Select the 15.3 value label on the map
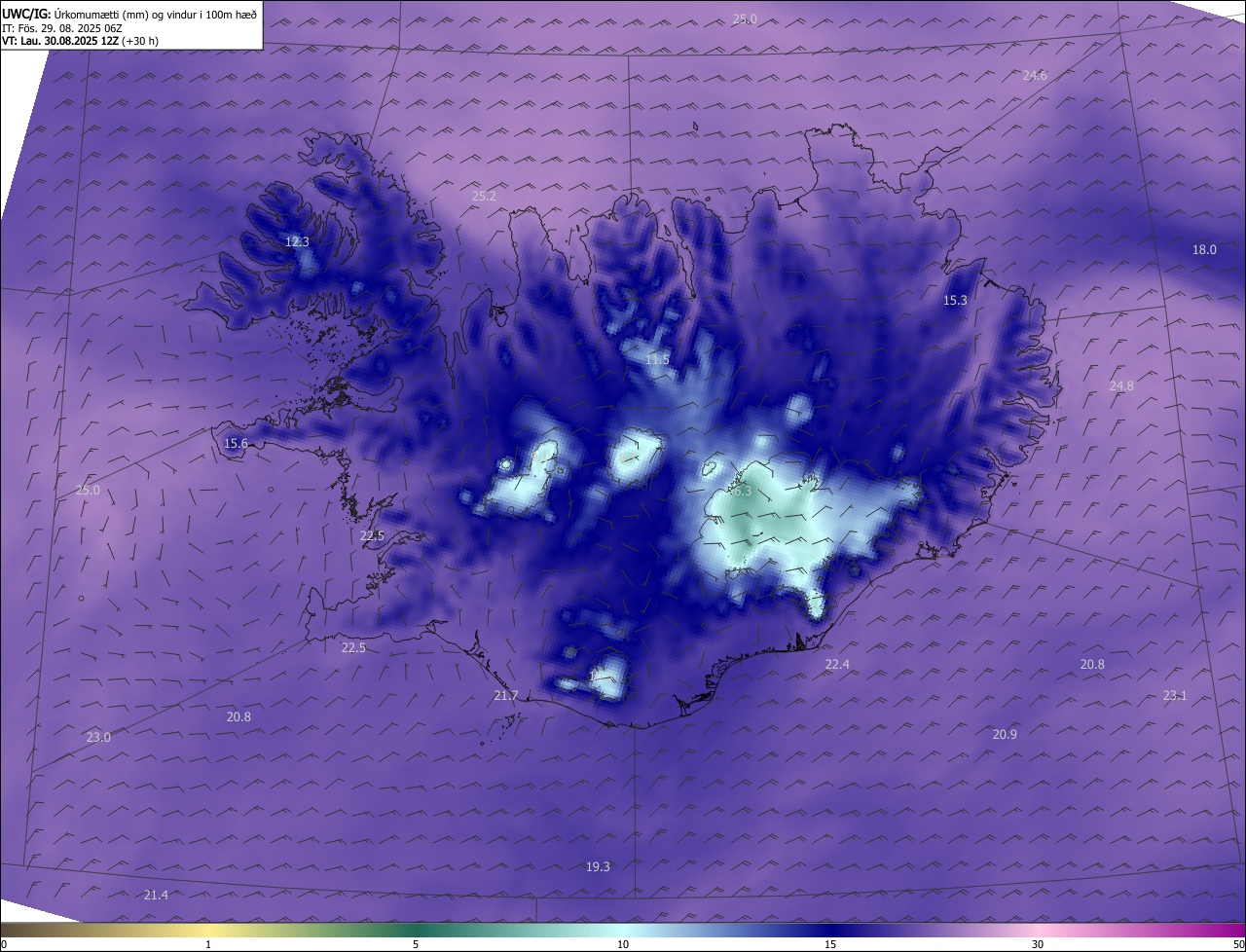 coord(956,300)
